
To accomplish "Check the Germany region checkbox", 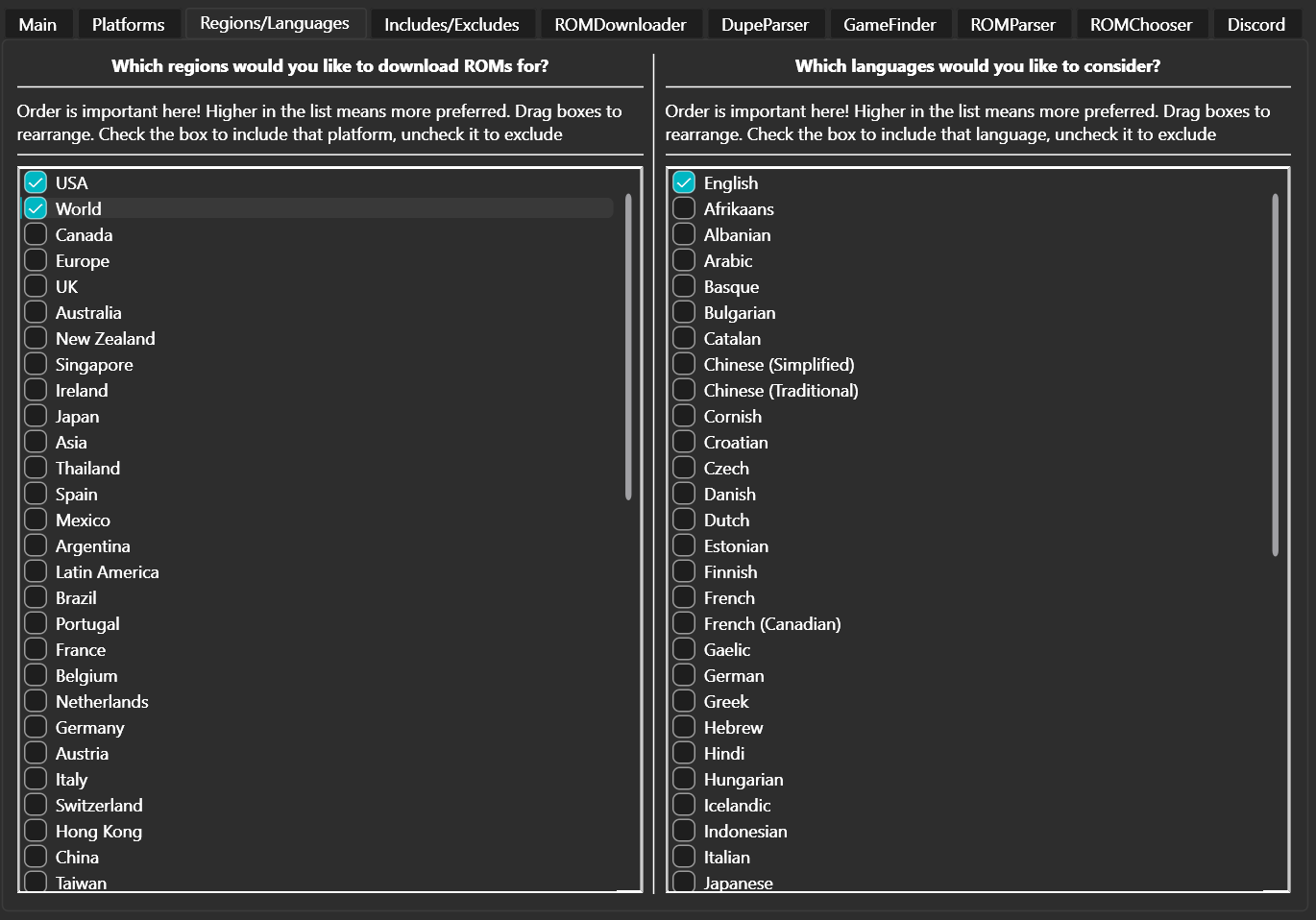I will (36, 726).
